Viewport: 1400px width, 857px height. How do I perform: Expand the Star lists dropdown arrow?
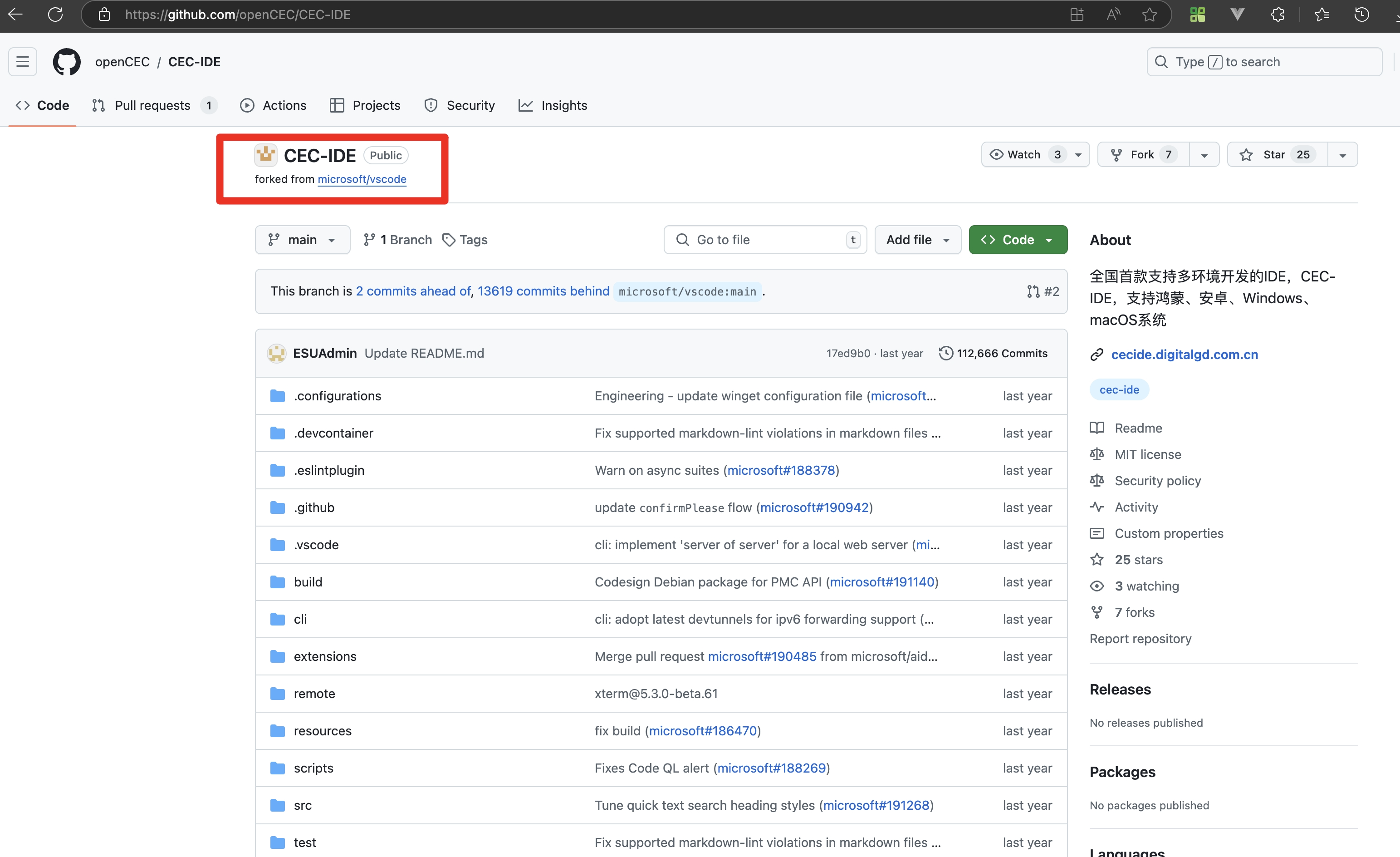[x=1343, y=155]
